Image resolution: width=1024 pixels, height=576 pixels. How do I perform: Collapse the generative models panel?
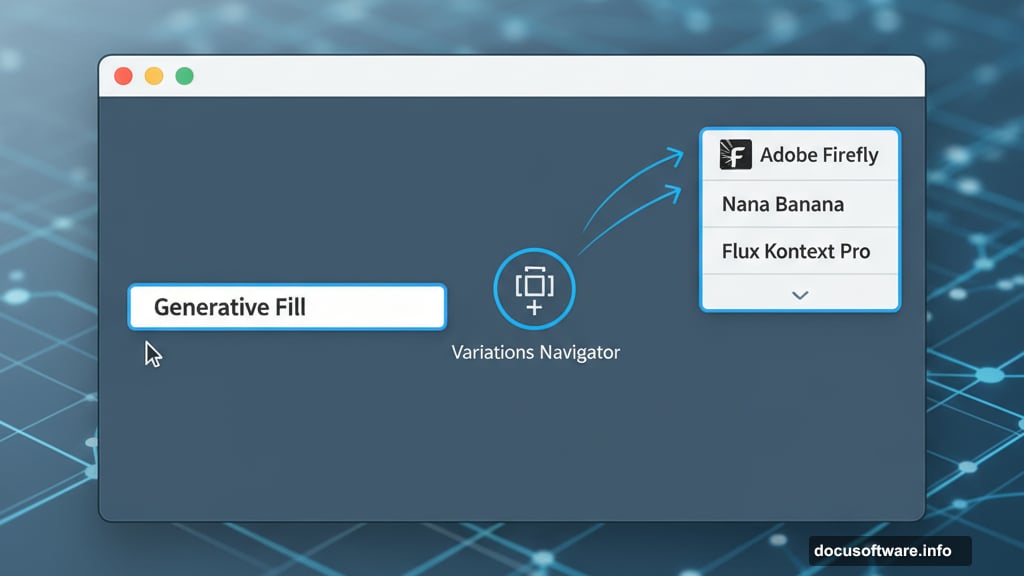(x=798, y=295)
